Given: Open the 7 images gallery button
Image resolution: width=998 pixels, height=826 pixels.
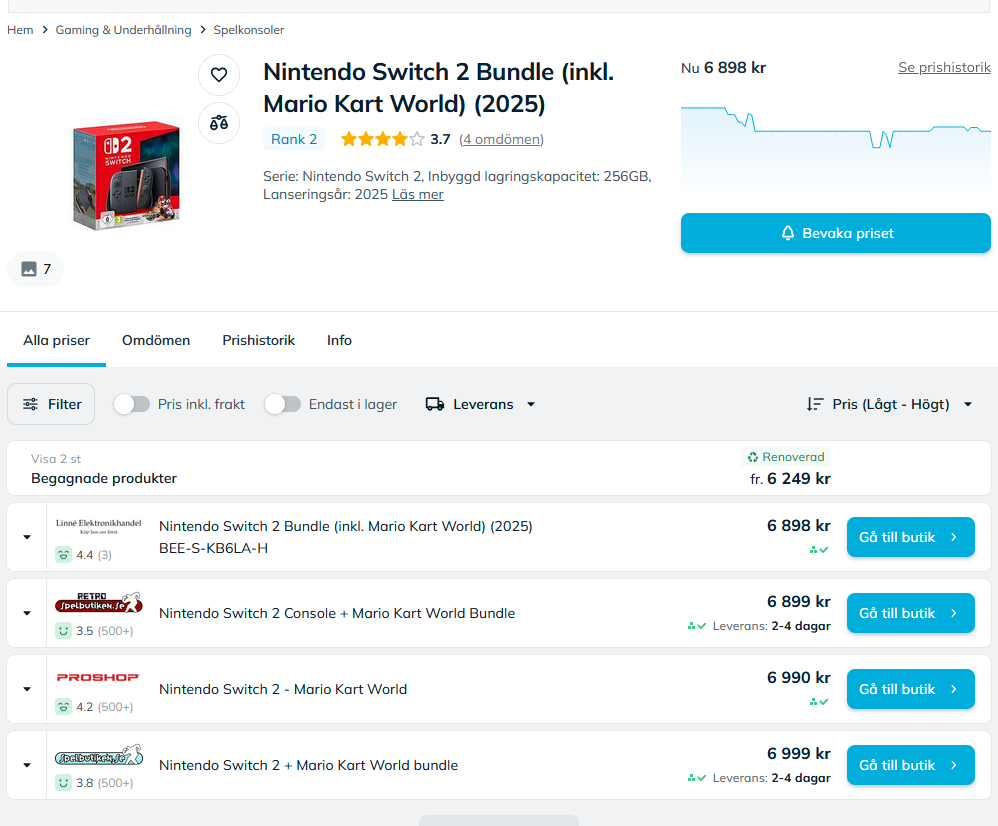Looking at the screenshot, I should tap(36, 269).
